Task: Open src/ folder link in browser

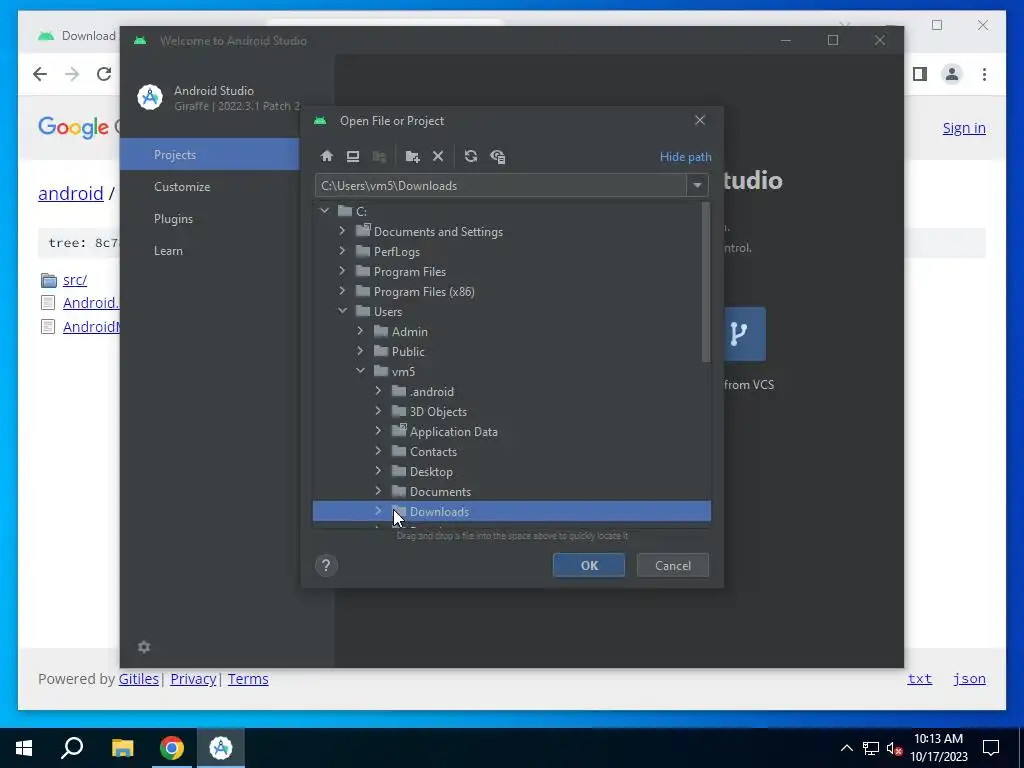Action: point(74,280)
